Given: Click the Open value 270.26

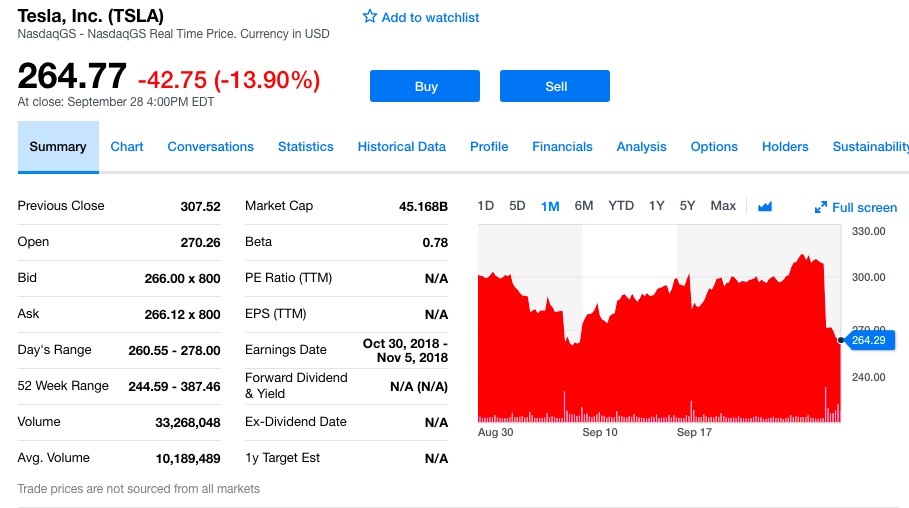Looking at the screenshot, I should [201, 242].
